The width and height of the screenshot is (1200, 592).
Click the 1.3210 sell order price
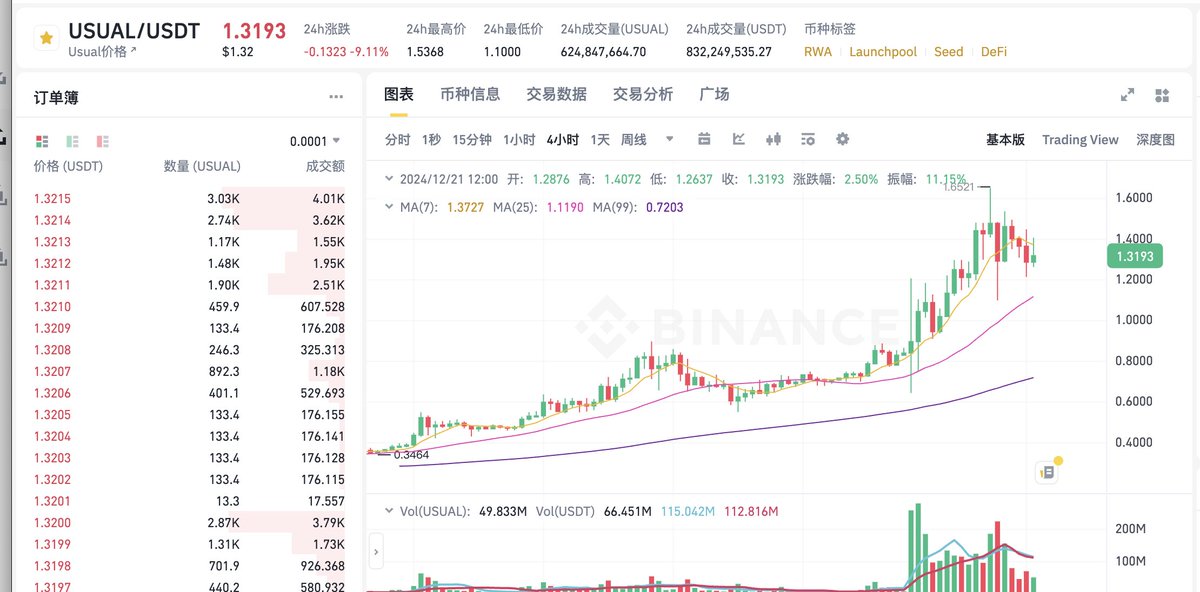(52, 306)
